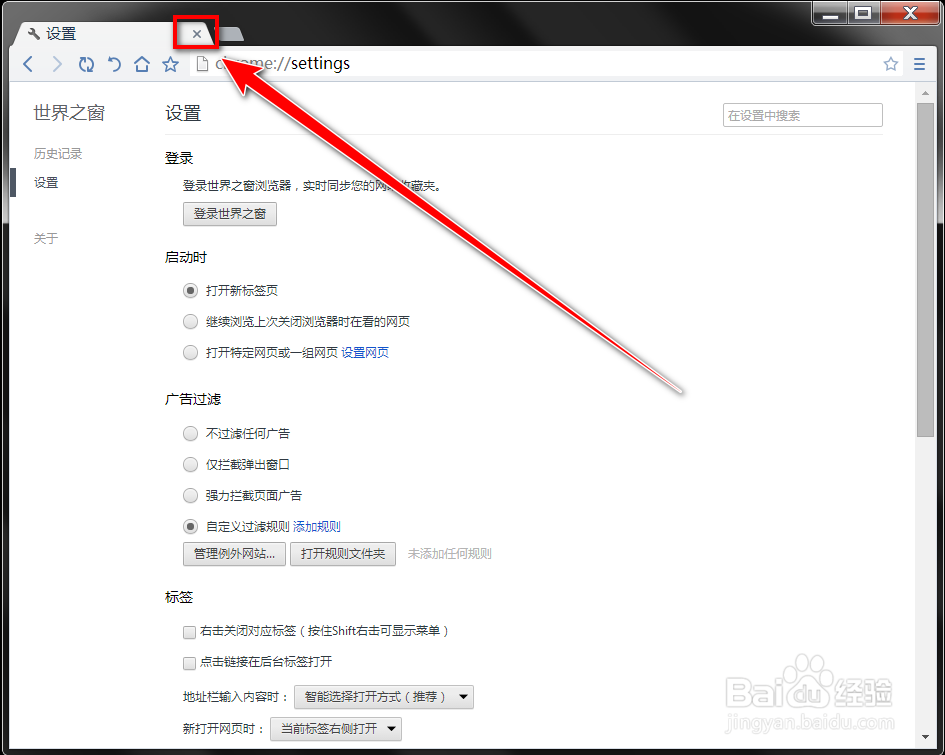Open 设置 in the sidebar
Screen dimensions: 945x755
coord(46,183)
